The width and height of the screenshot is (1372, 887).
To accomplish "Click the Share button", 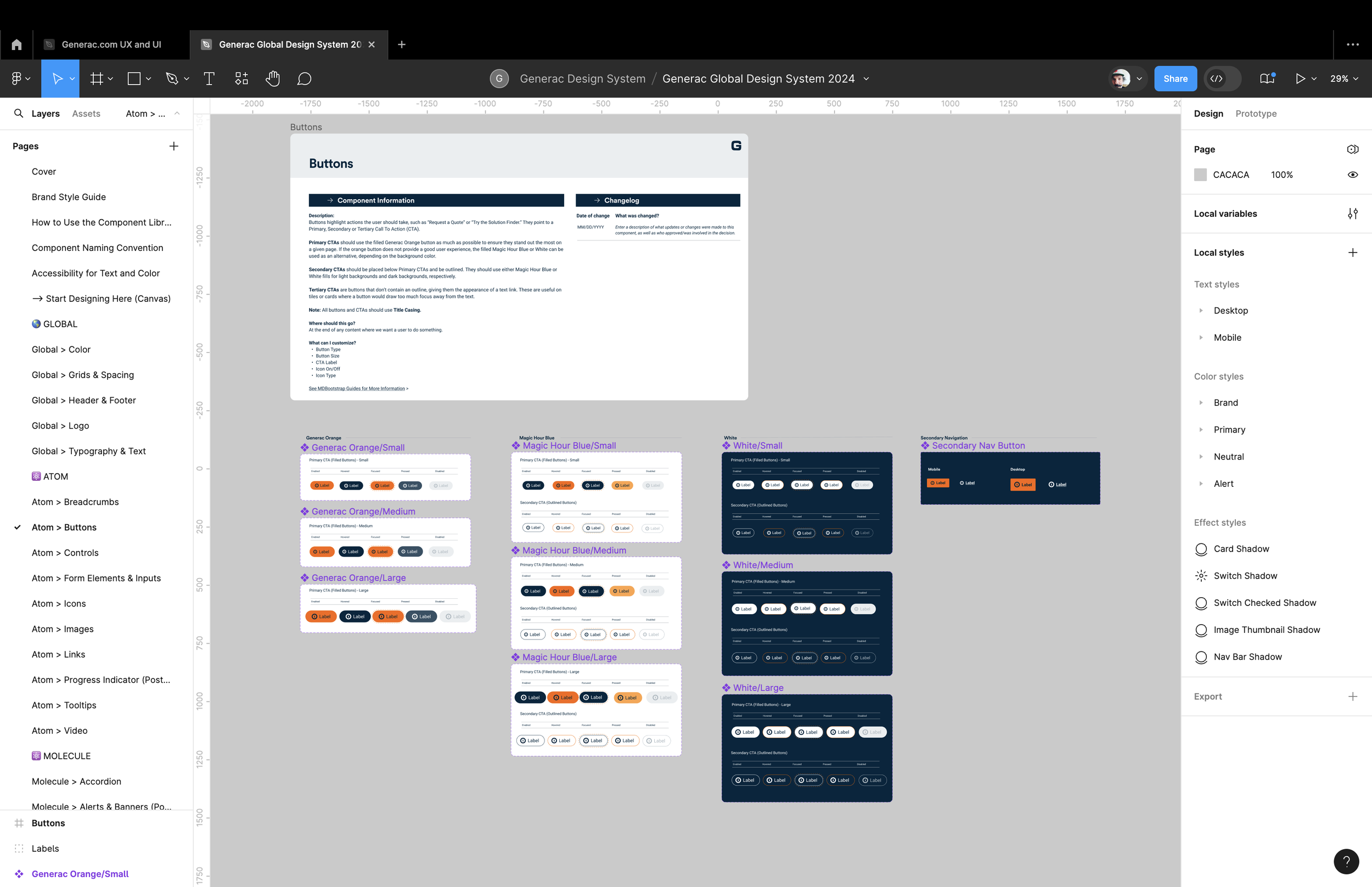I will 1175,78.
